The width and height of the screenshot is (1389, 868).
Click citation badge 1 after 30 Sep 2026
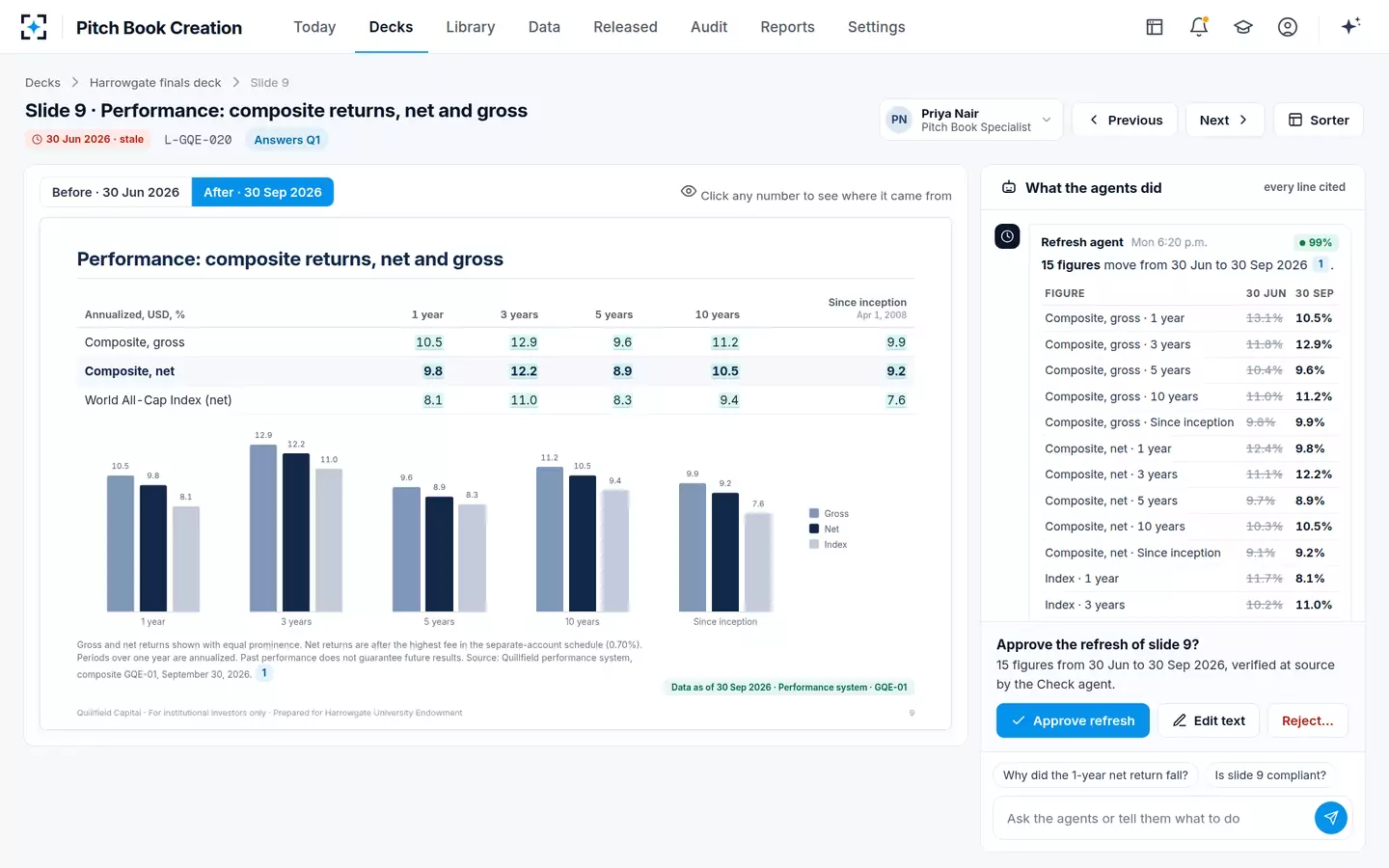[x=1321, y=264]
